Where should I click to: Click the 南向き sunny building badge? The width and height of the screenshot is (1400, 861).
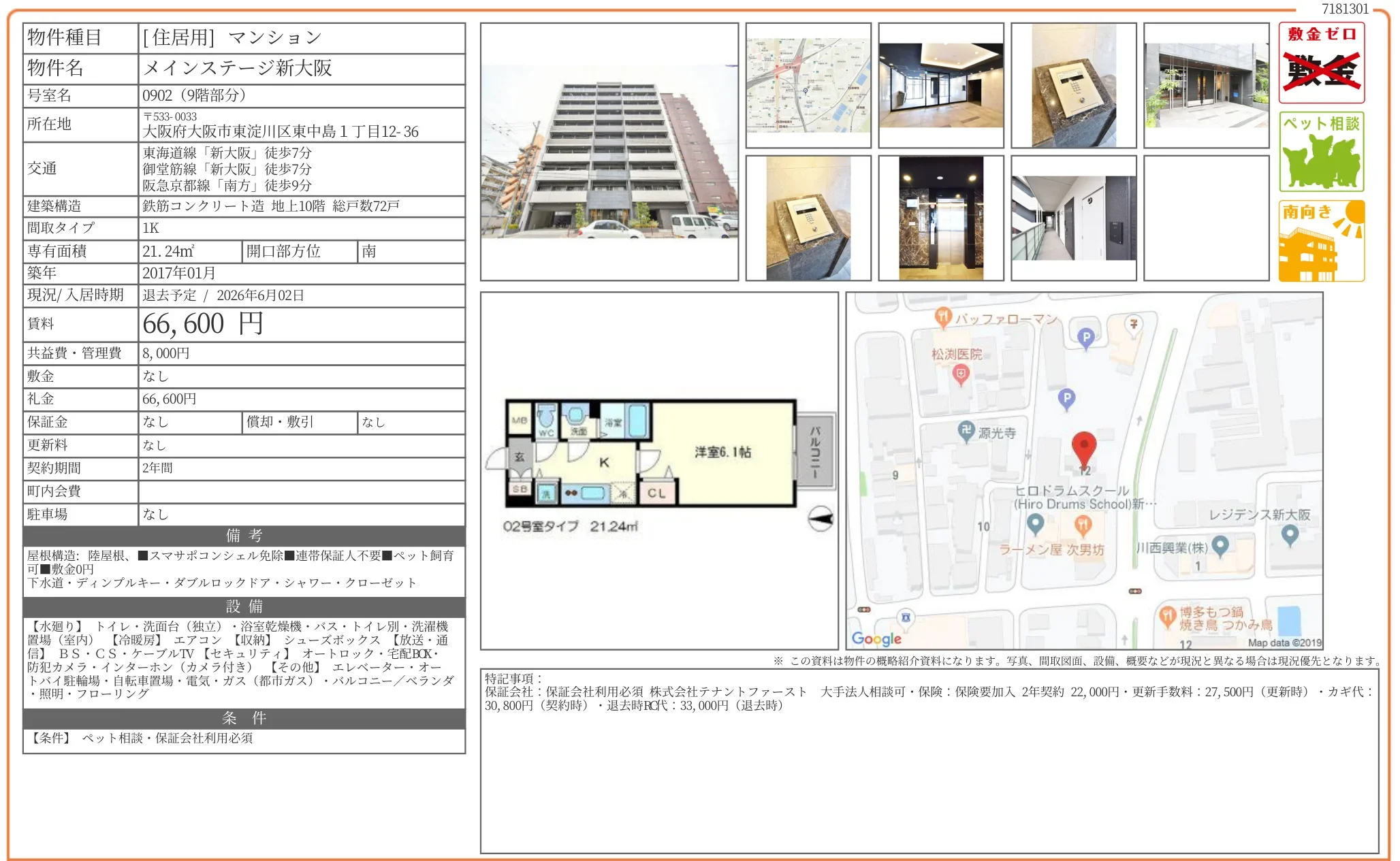(1321, 241)
